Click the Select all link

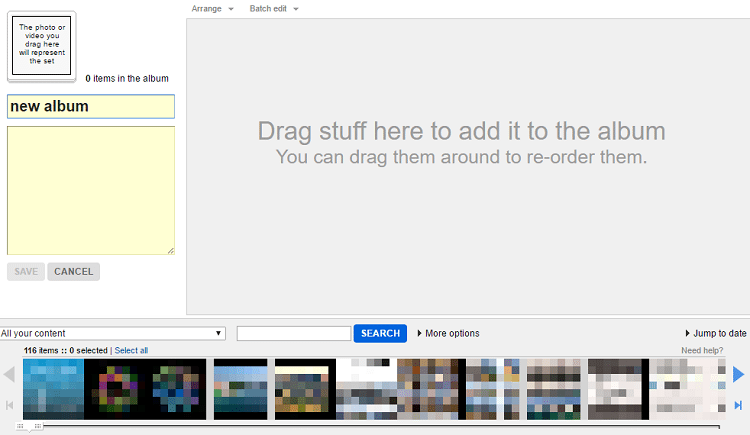coord(131,351)
